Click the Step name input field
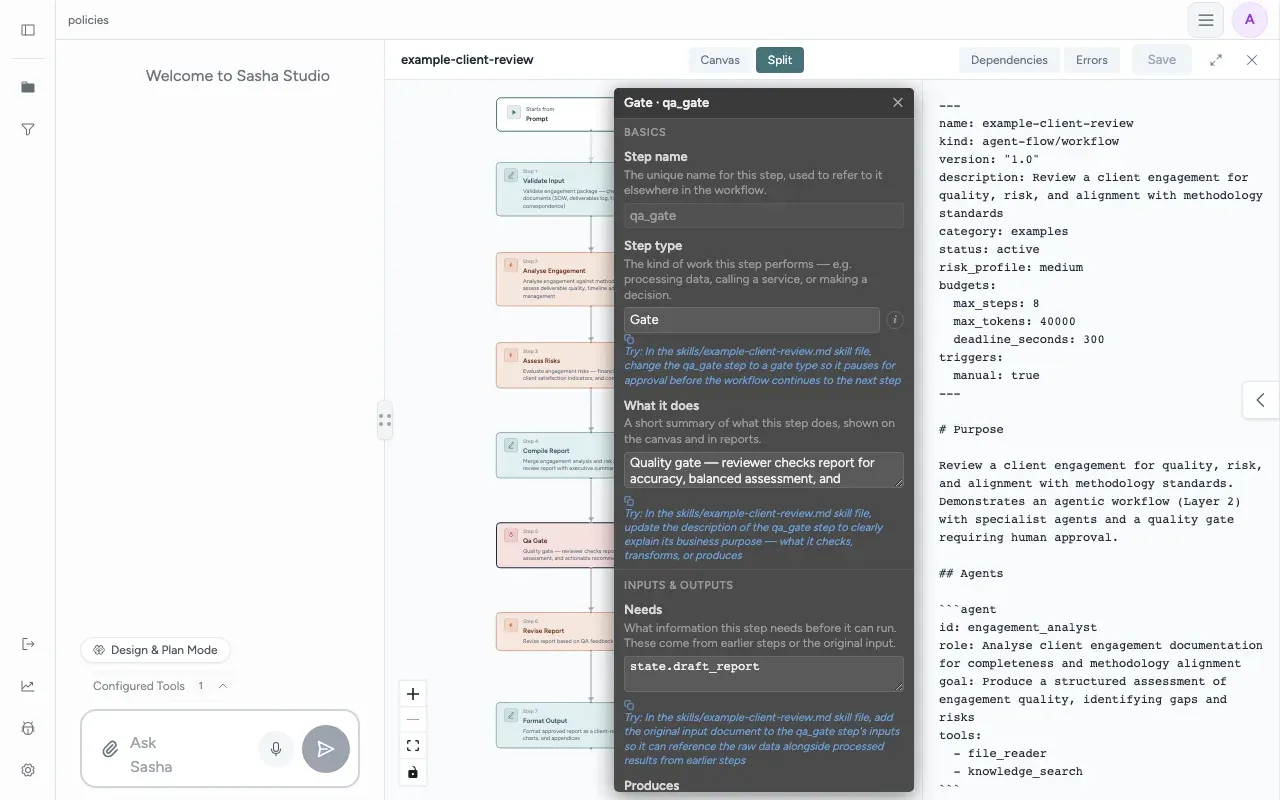This screenshot has width=1280, height=800. coord(764,215)
